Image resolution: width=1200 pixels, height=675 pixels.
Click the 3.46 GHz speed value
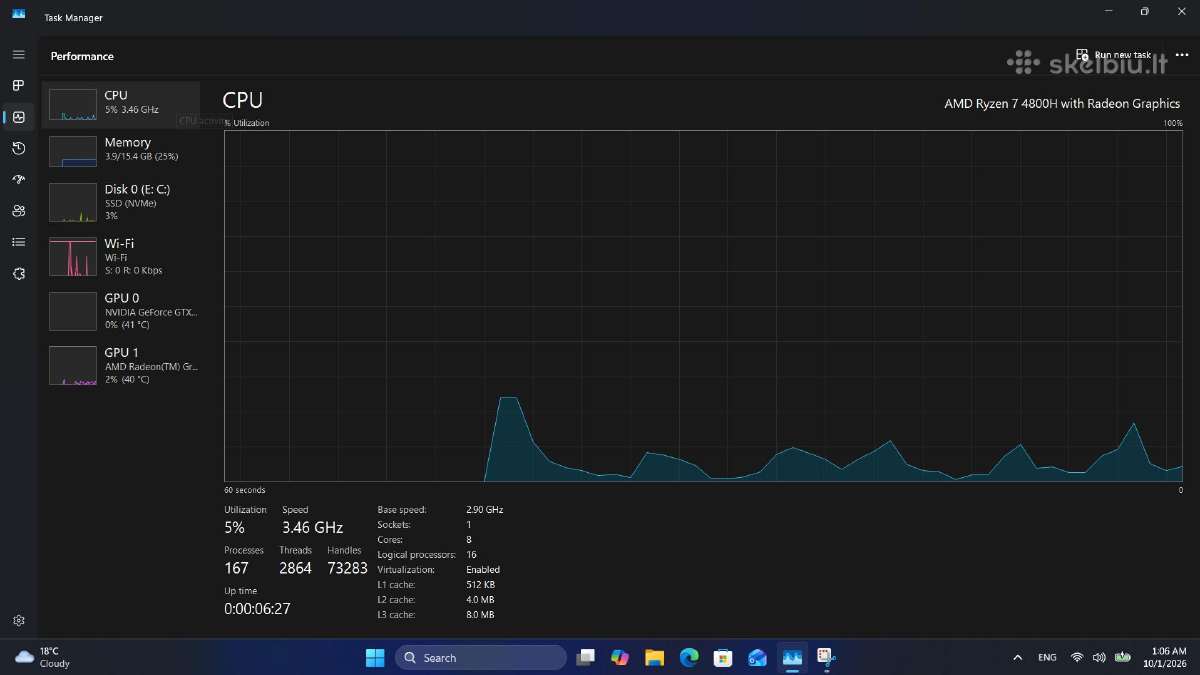pyautogui.click(x=312, y=527)
